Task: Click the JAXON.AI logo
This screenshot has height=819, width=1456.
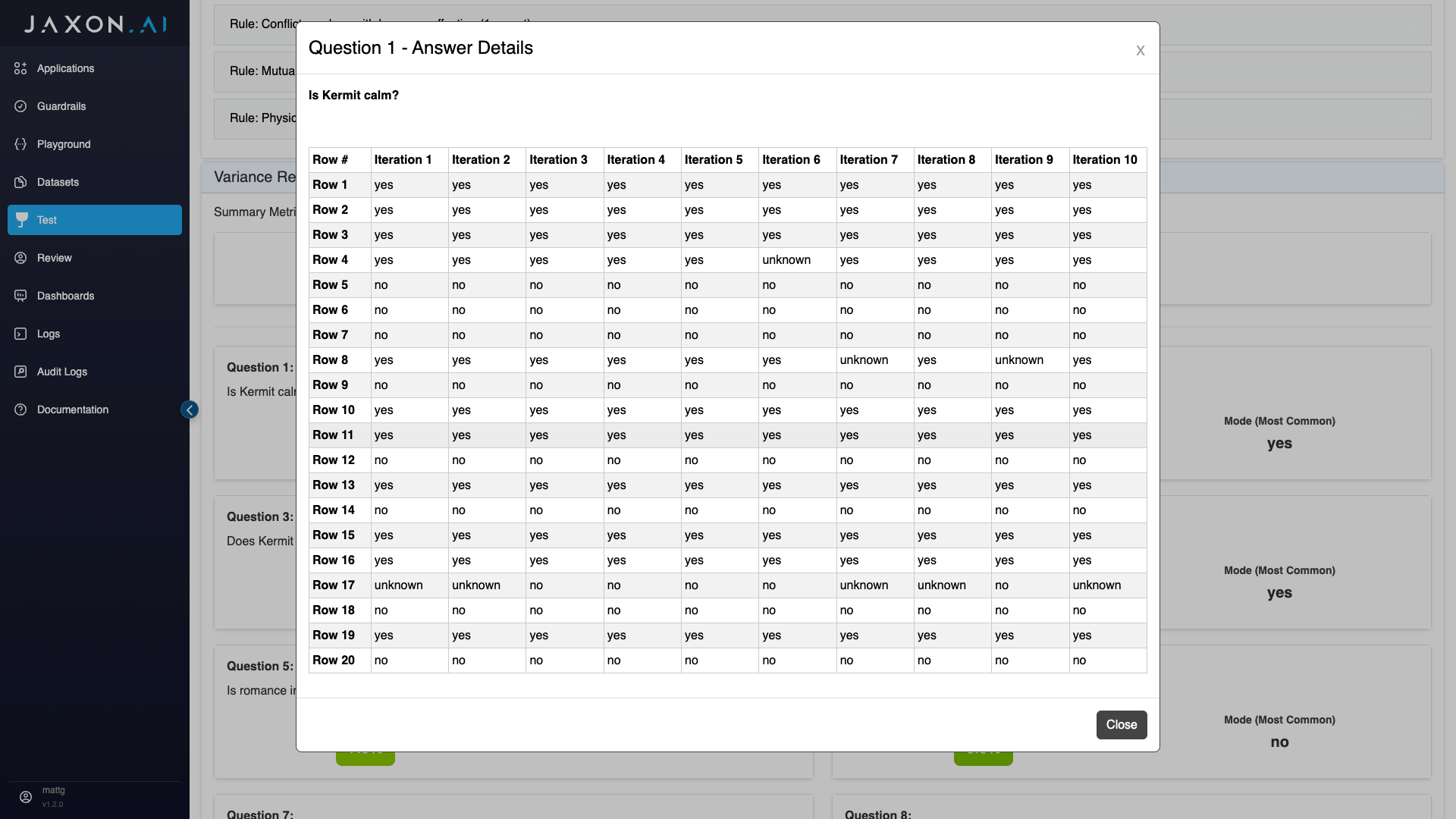Action: click(94, 24)
